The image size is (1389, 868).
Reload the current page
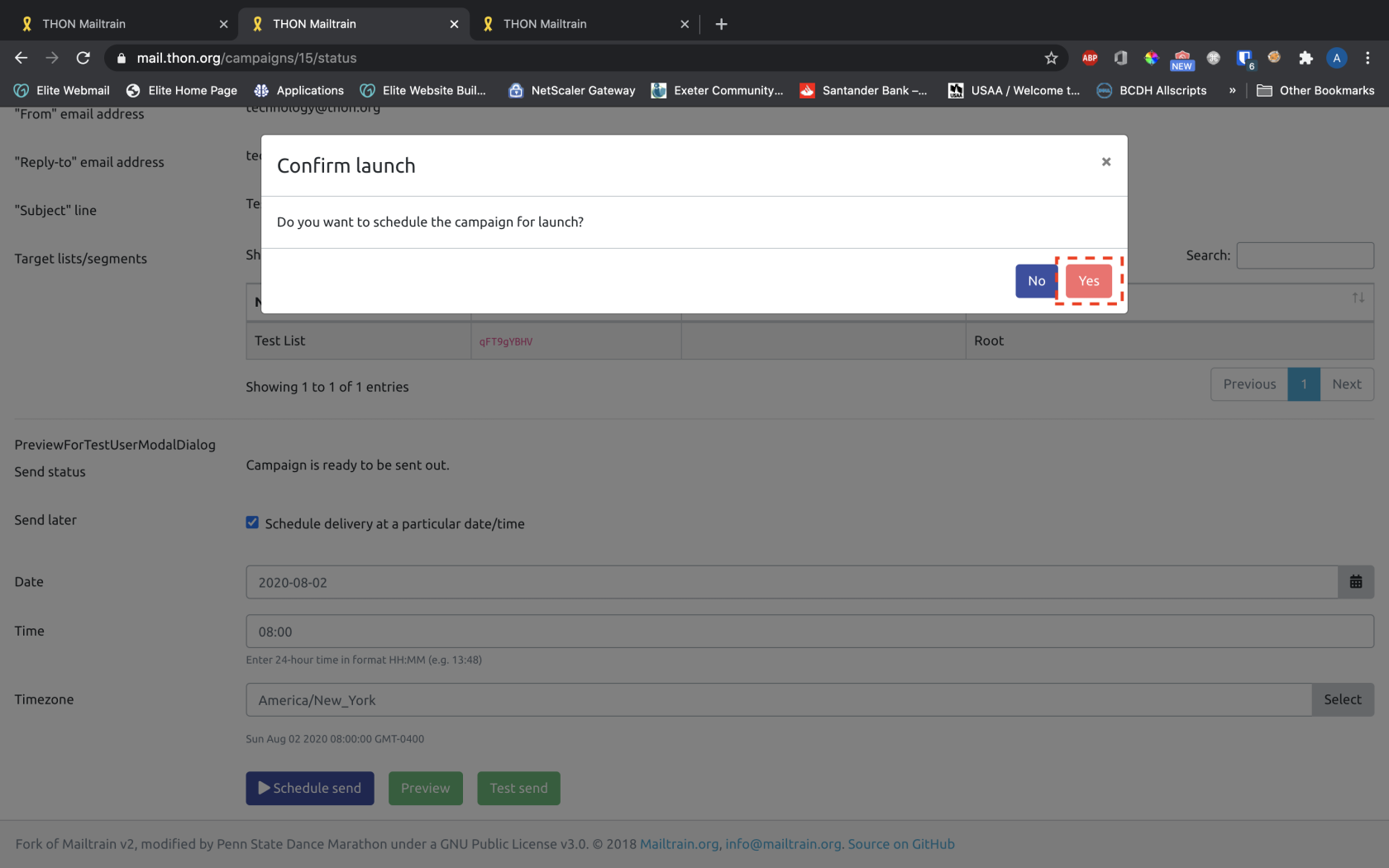click(x=83, y=58)
